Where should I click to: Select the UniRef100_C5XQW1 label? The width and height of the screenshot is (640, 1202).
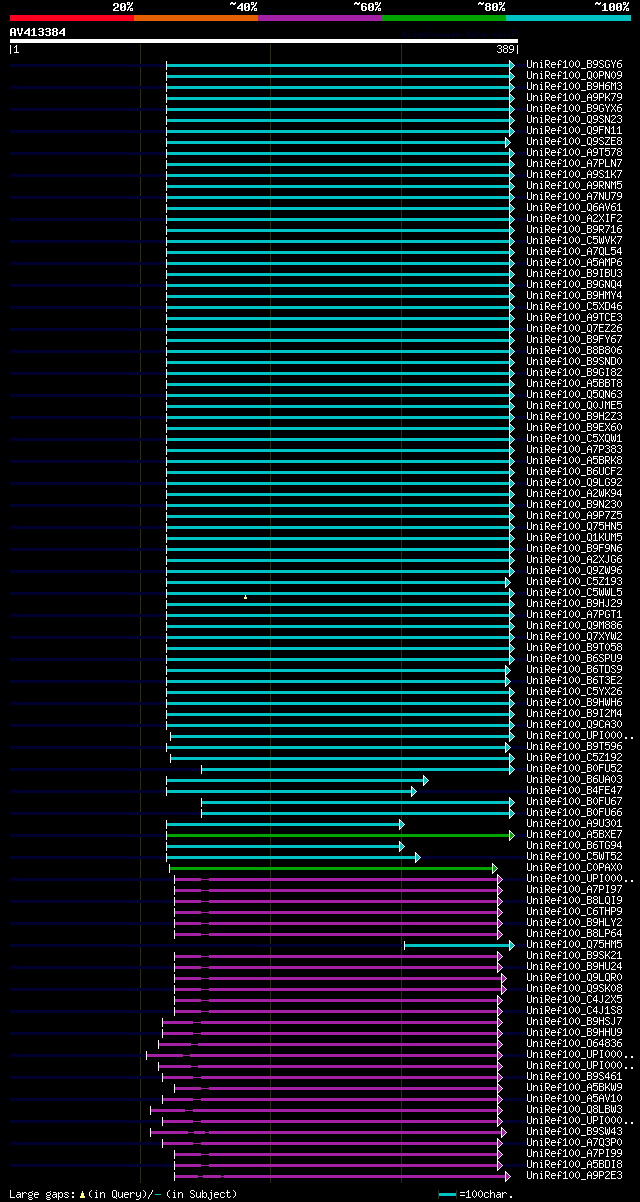tap(574, 438)
